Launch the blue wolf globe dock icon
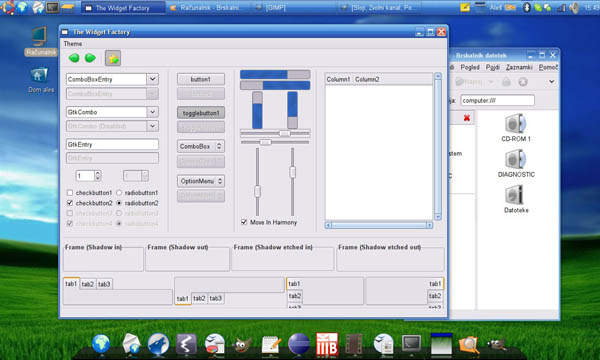The height and width of the screenshot is (360, 600). 158,344
